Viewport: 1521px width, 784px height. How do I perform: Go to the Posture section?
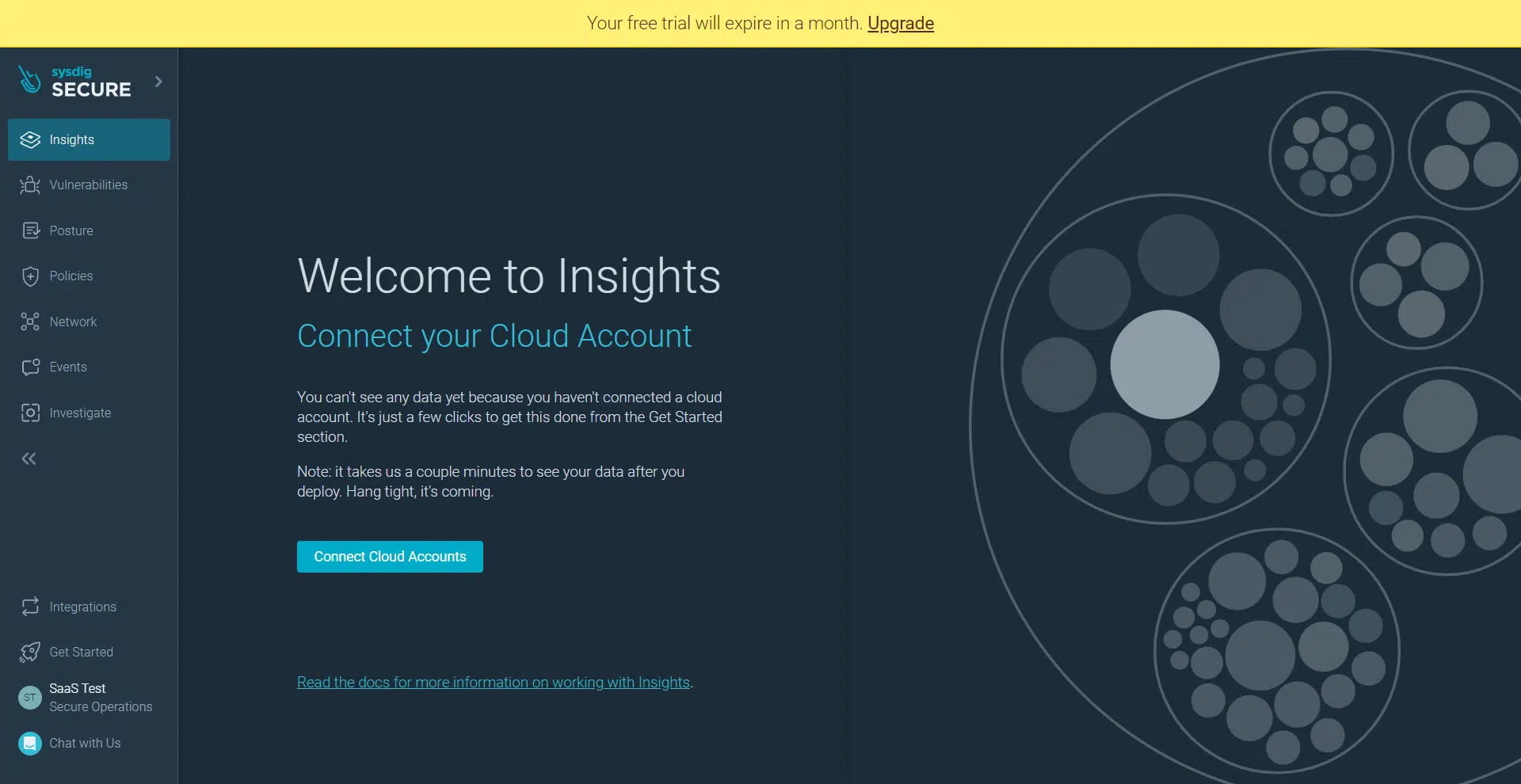click(x=71, y=230)
